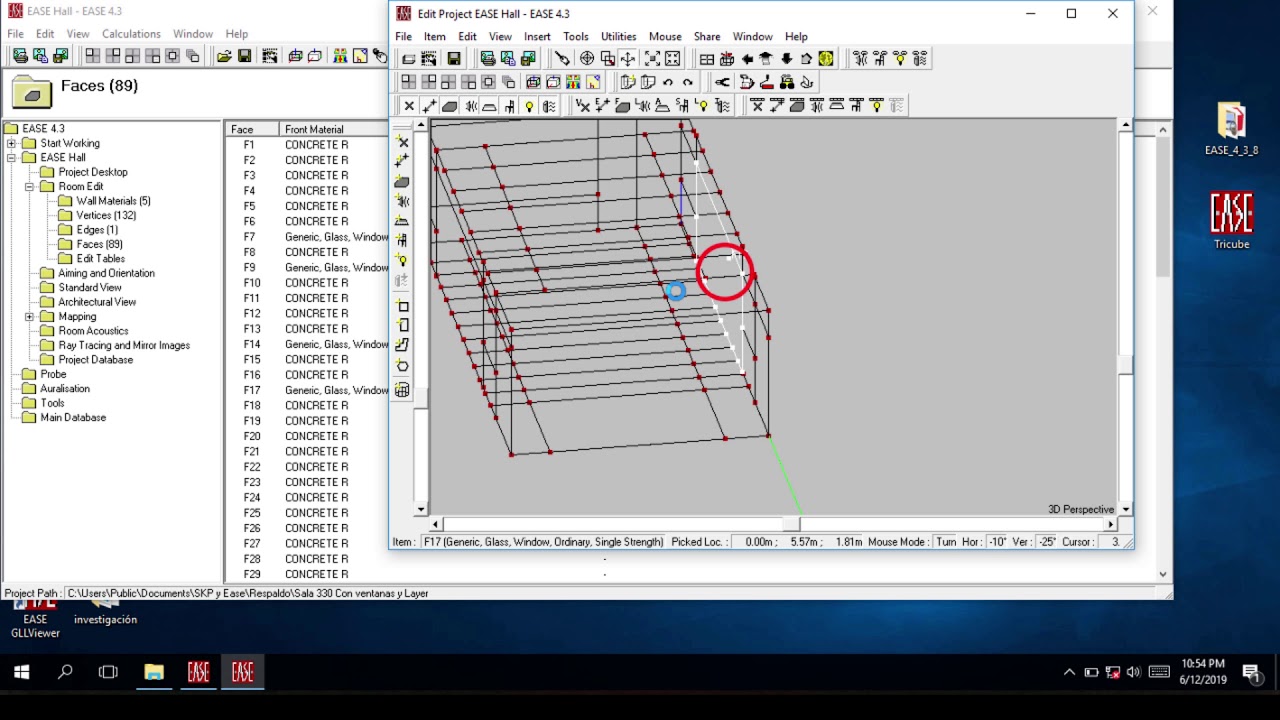Open the Share menu in Edit Project window
Image resolution: width=1280 pixels, height=720 pixels.
pyautogui.click(x=707, y=37)
